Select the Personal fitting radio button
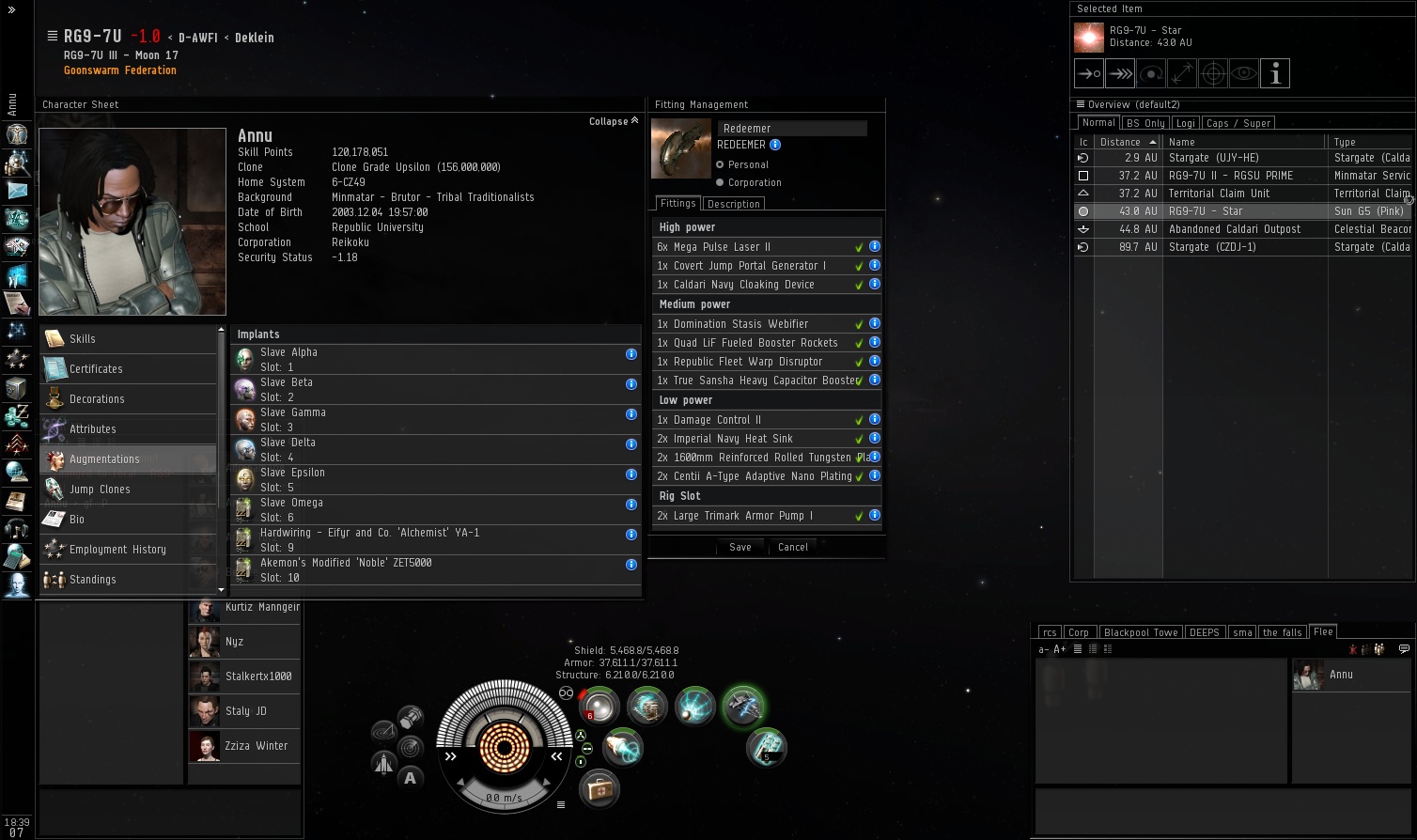The image size is (1417, 840). tap(720, 164)
